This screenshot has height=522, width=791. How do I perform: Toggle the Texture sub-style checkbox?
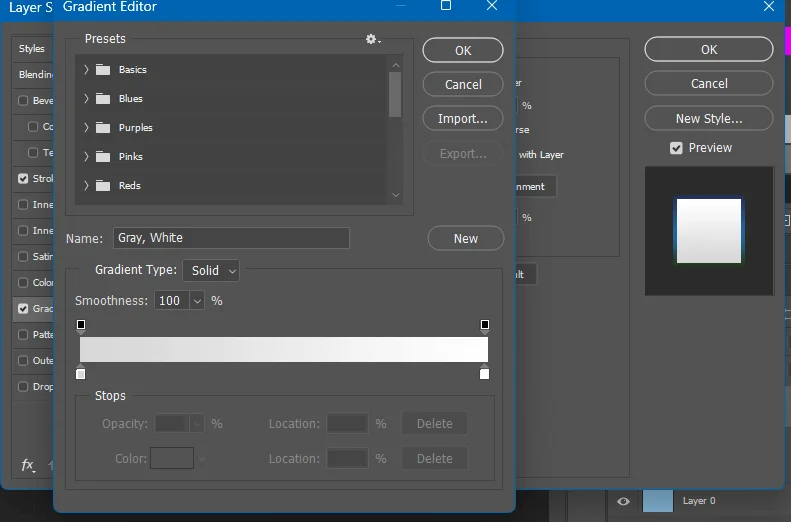[33, 152]
